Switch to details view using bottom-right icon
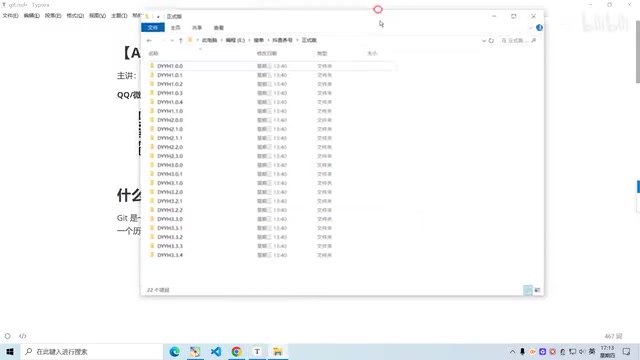This screenshot has width=640, height=360. [528, 290]
